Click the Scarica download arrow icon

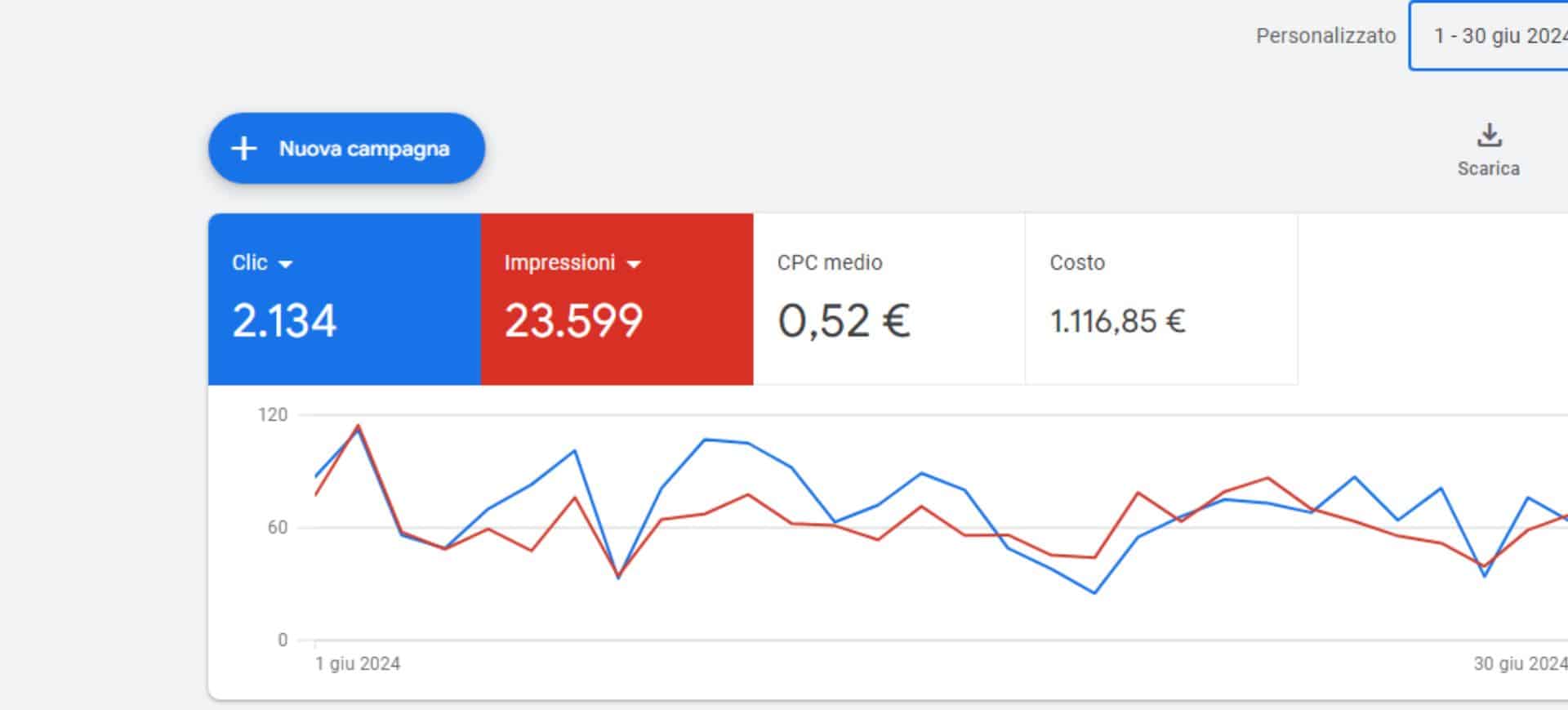click(x=1489, y=135)
